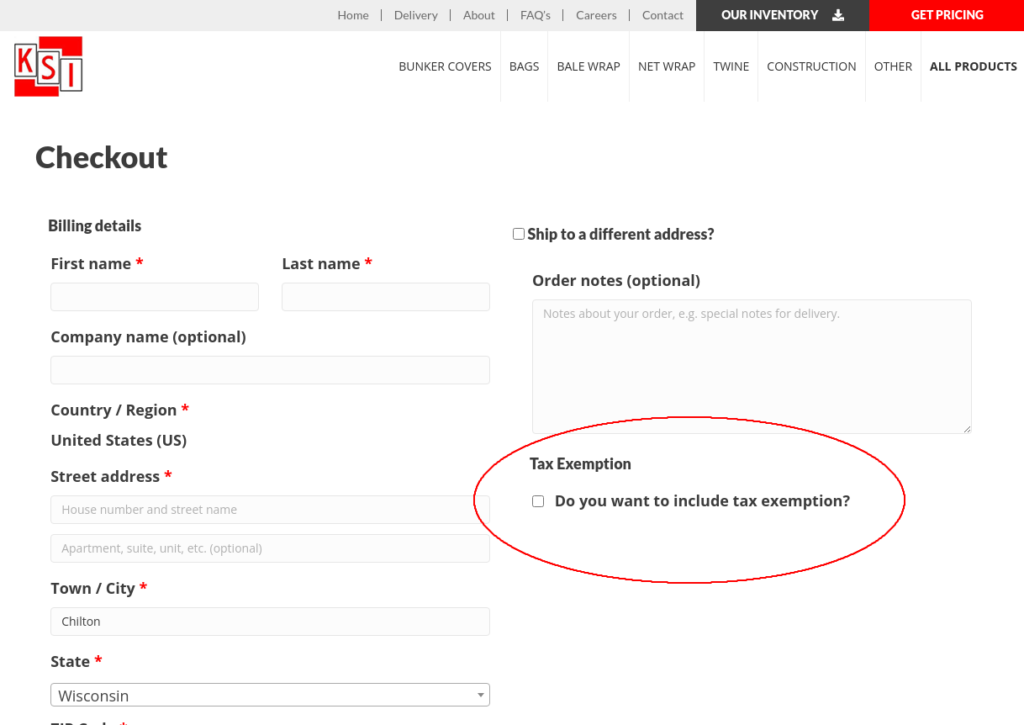Go to the Twine products menu
Image resolution: width=1024 pixels, height=725 pixels.
(x=731, y=66)
